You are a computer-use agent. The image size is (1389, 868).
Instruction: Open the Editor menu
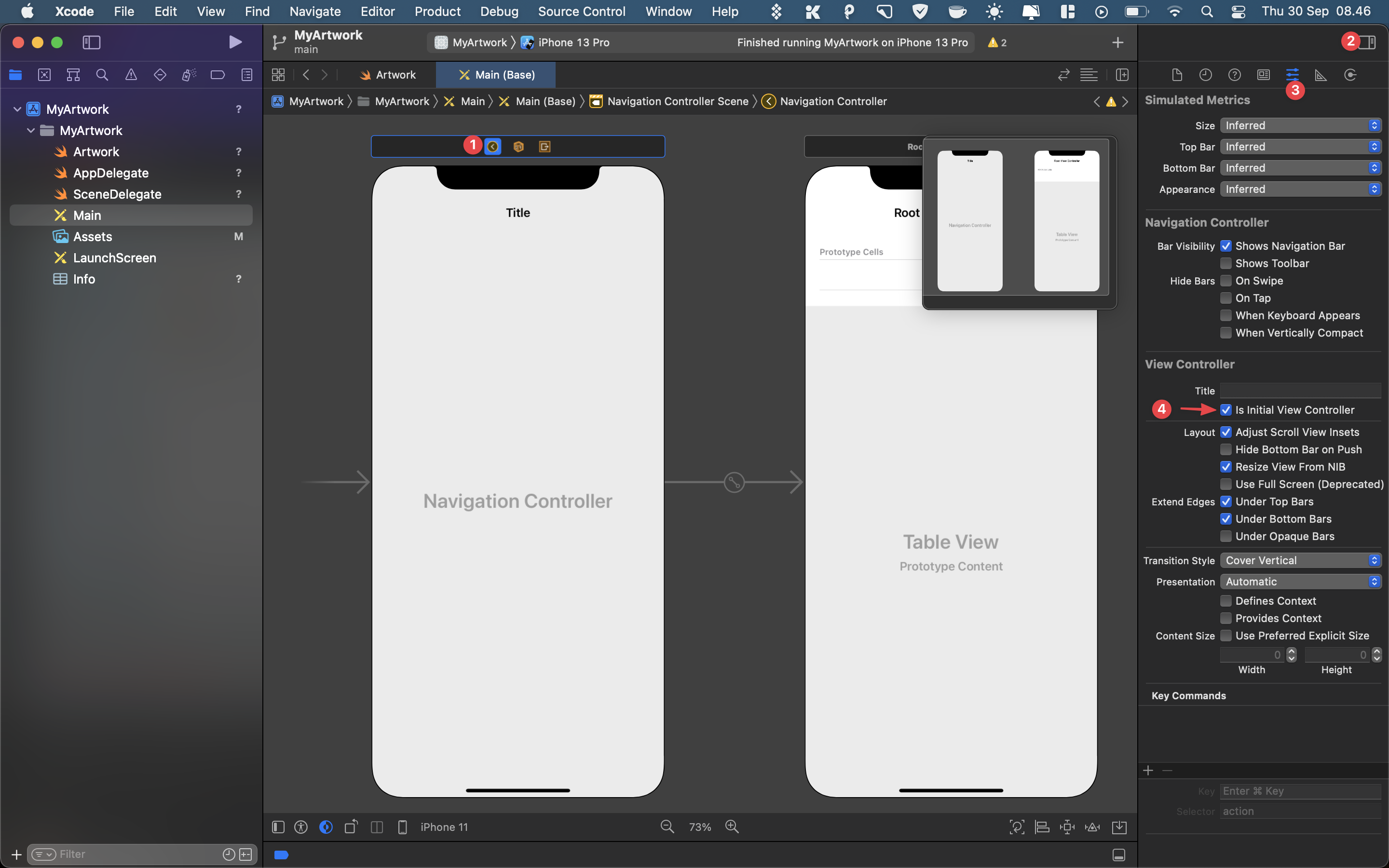click(x=377, y=12)
